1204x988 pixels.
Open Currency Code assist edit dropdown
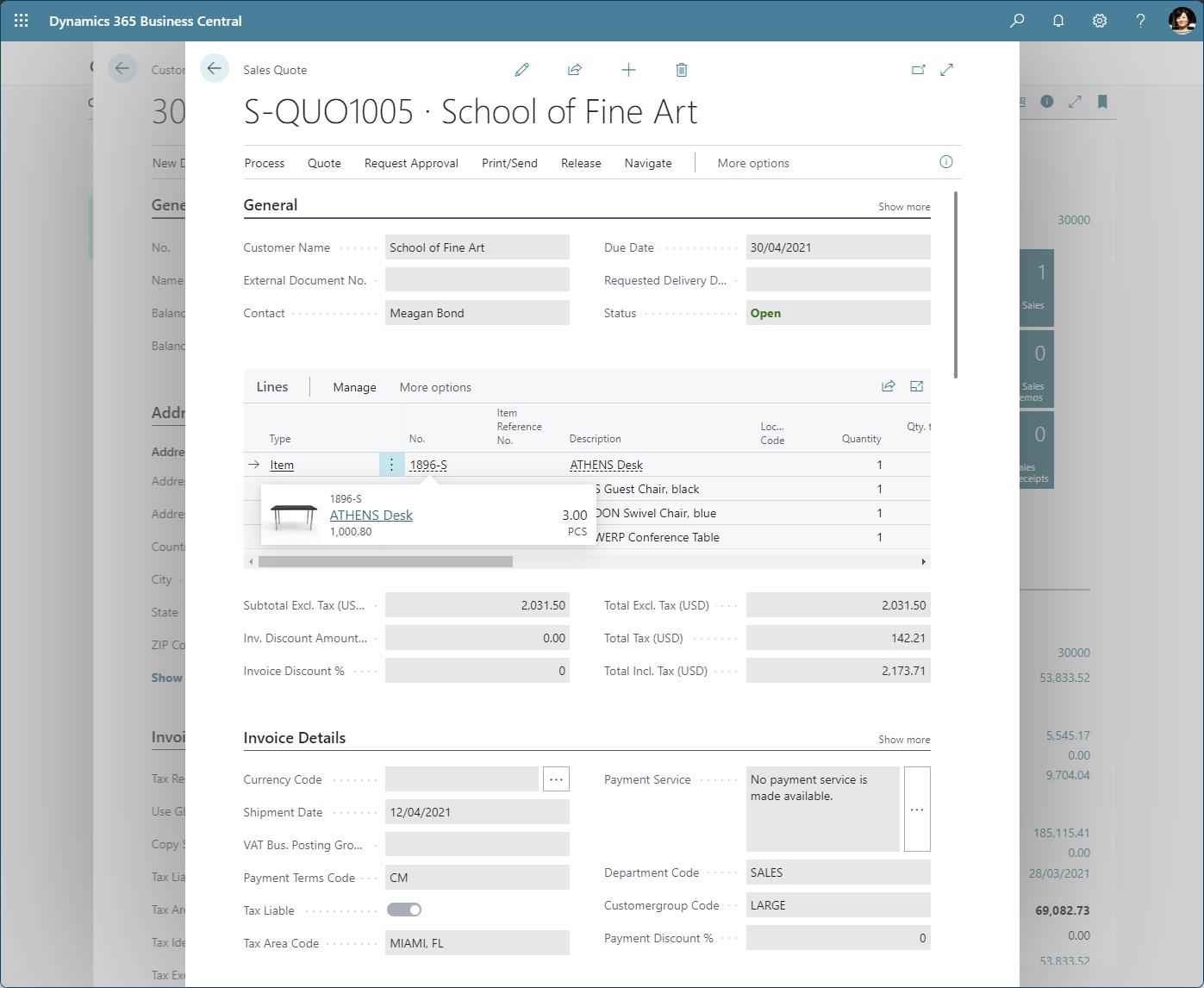pyautogui.click(x=556, y=779)
